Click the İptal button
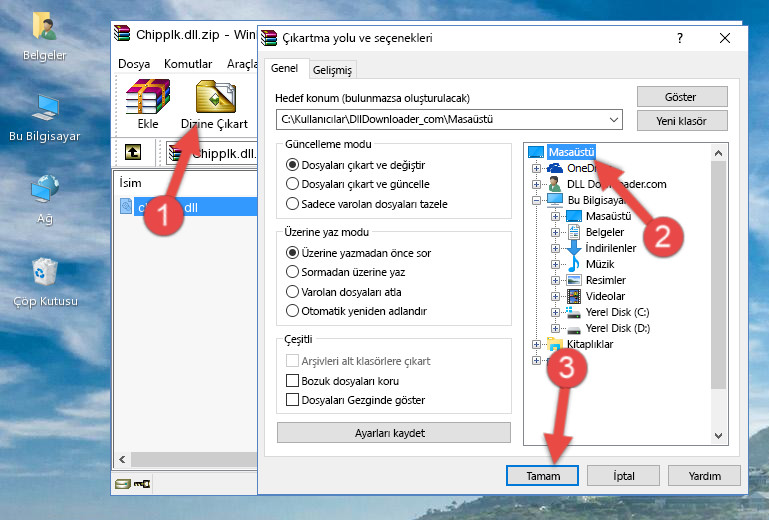 coord(623,476)
